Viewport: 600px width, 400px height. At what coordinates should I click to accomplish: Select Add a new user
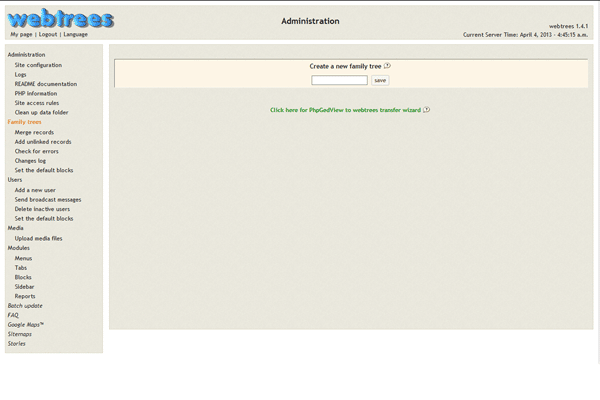coord(35,190)
